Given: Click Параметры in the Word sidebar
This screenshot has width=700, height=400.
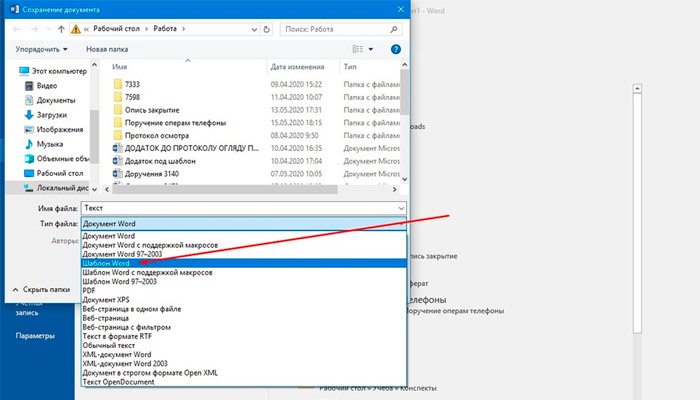Looking at the screenshot, I should tap(35, 336).
